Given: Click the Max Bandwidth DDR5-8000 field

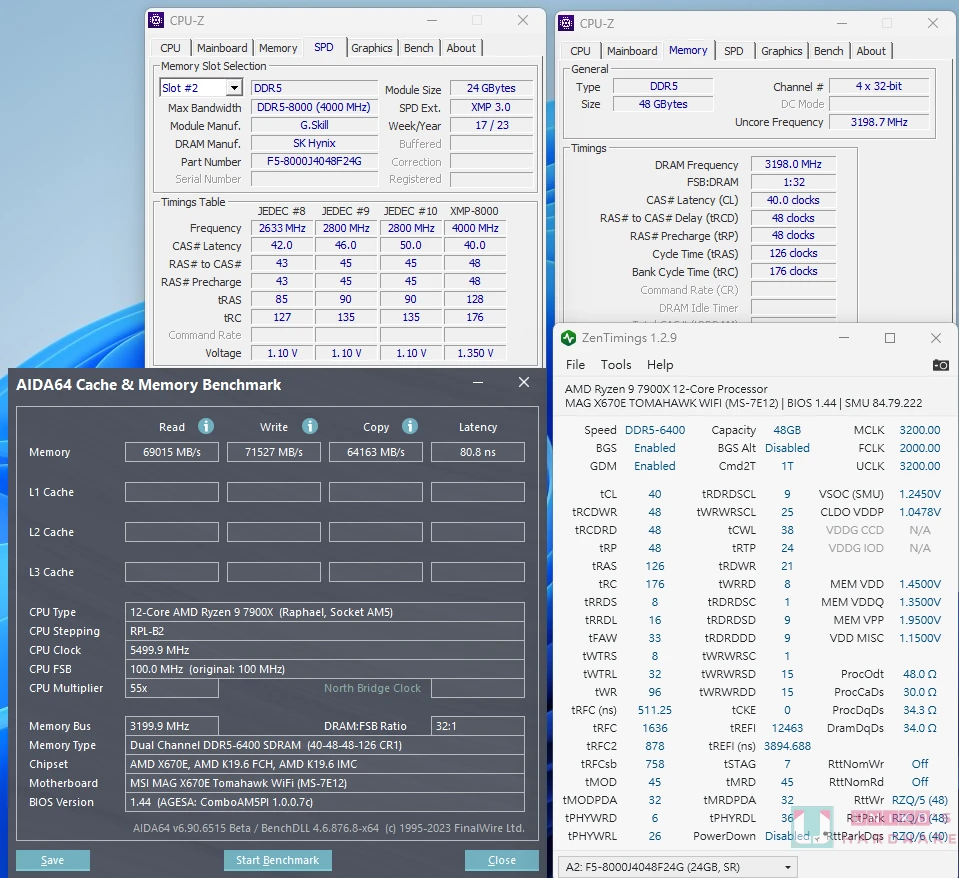Looking at the screenshot, I should [x=314, y=107].
